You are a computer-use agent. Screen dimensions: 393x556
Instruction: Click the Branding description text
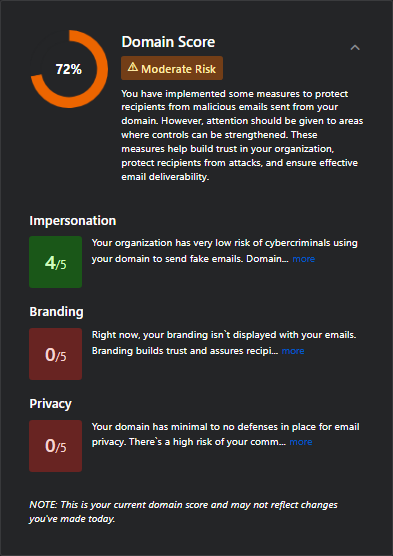click(x=224, y=343)
